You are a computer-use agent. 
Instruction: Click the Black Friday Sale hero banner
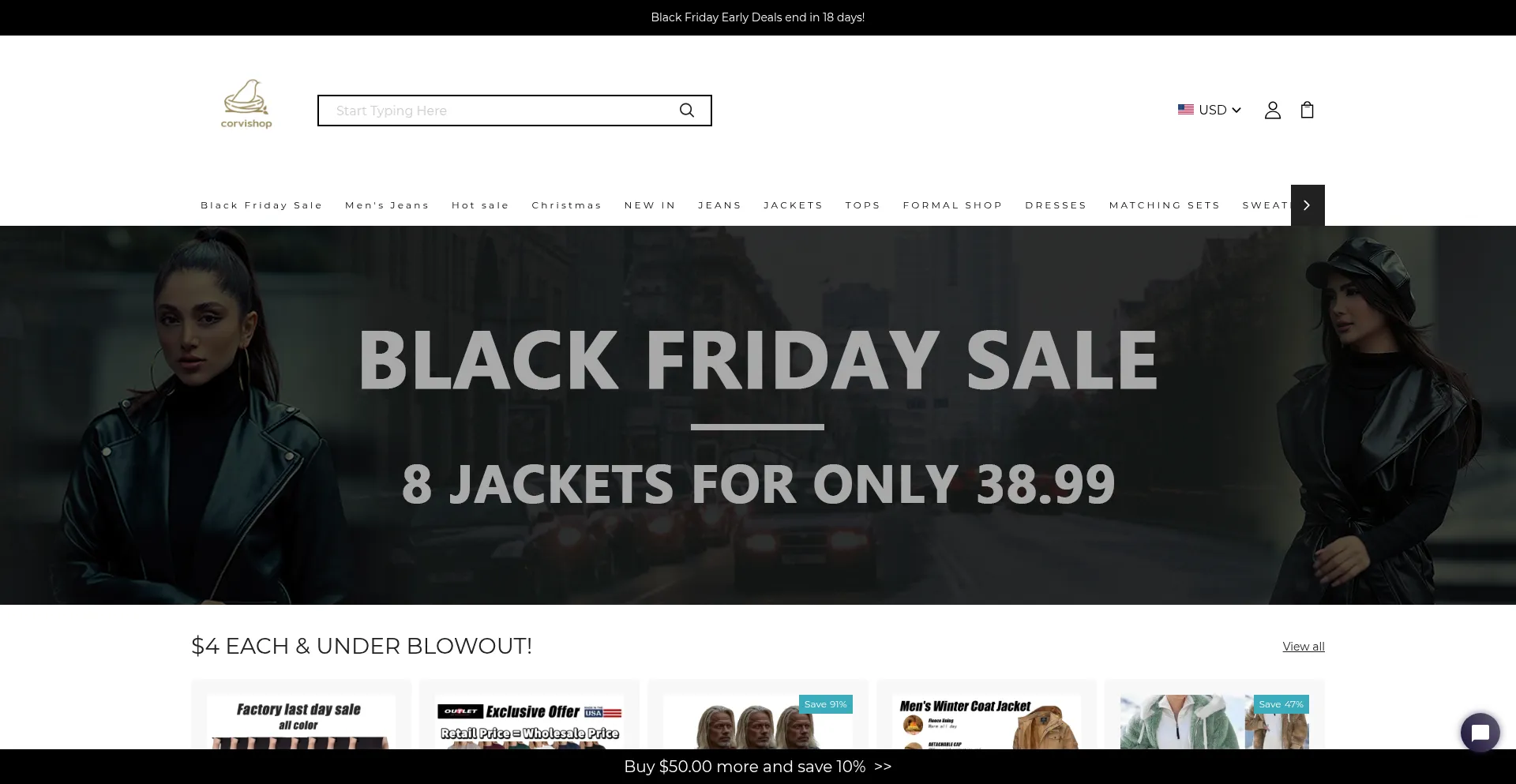[758, 415]
